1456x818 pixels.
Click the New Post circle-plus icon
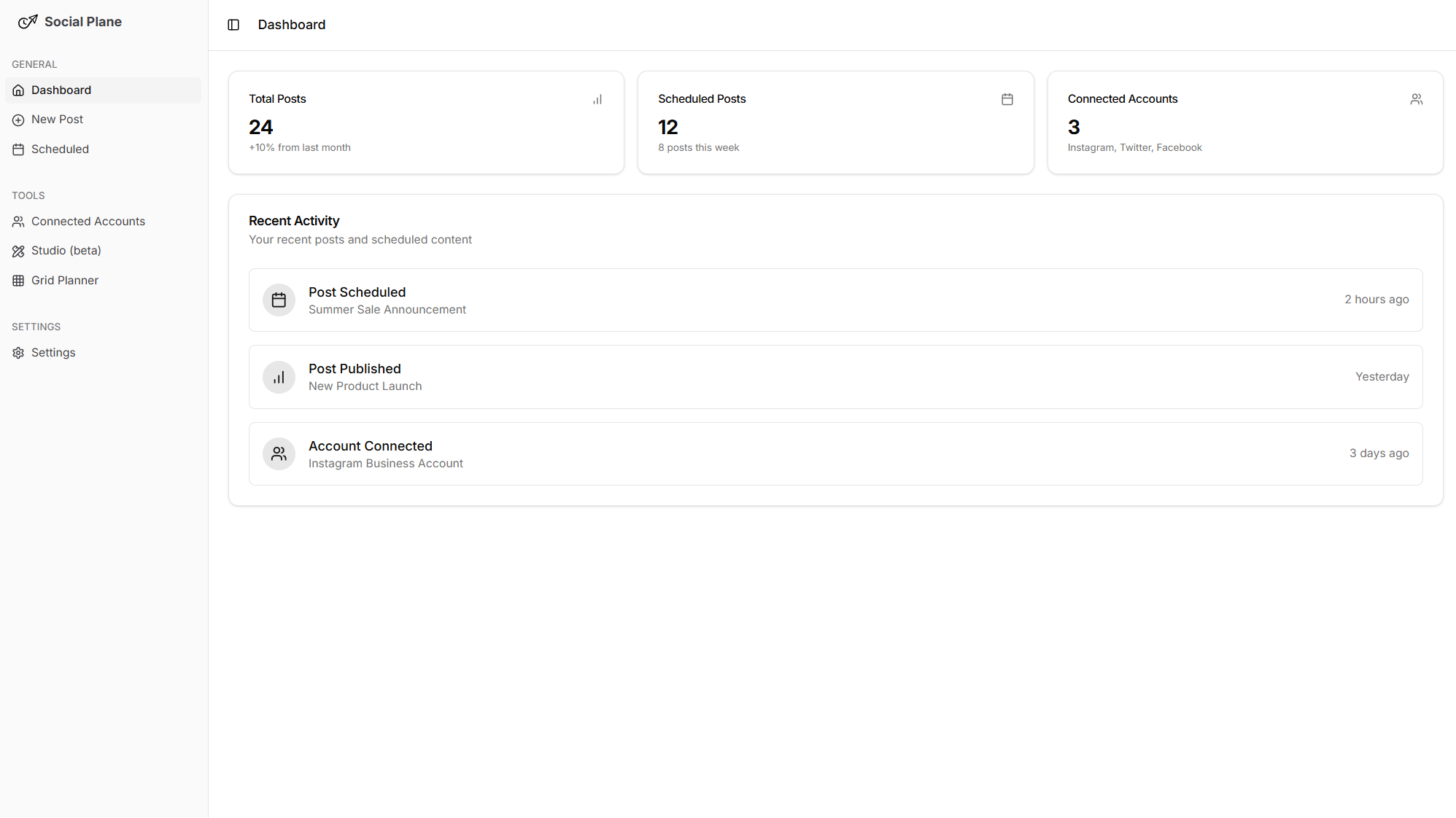[19, 119]
